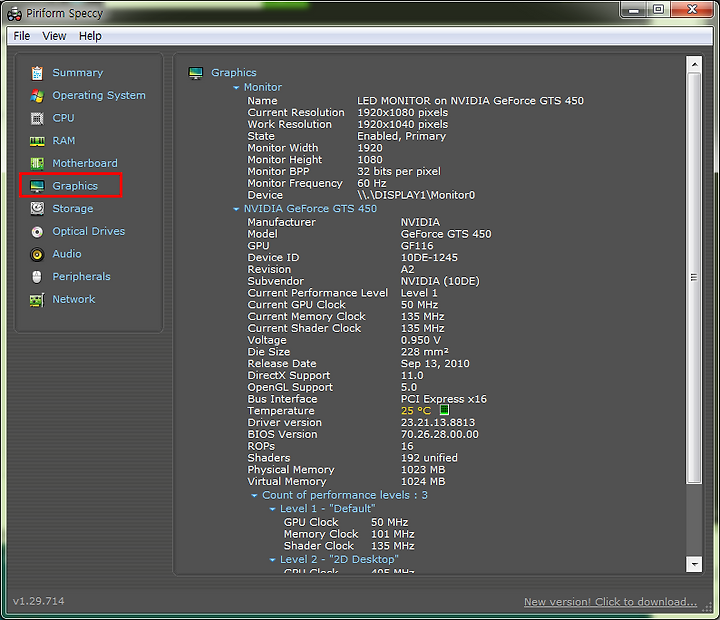
Task: Show the Storage section
Action: [73, 209]
